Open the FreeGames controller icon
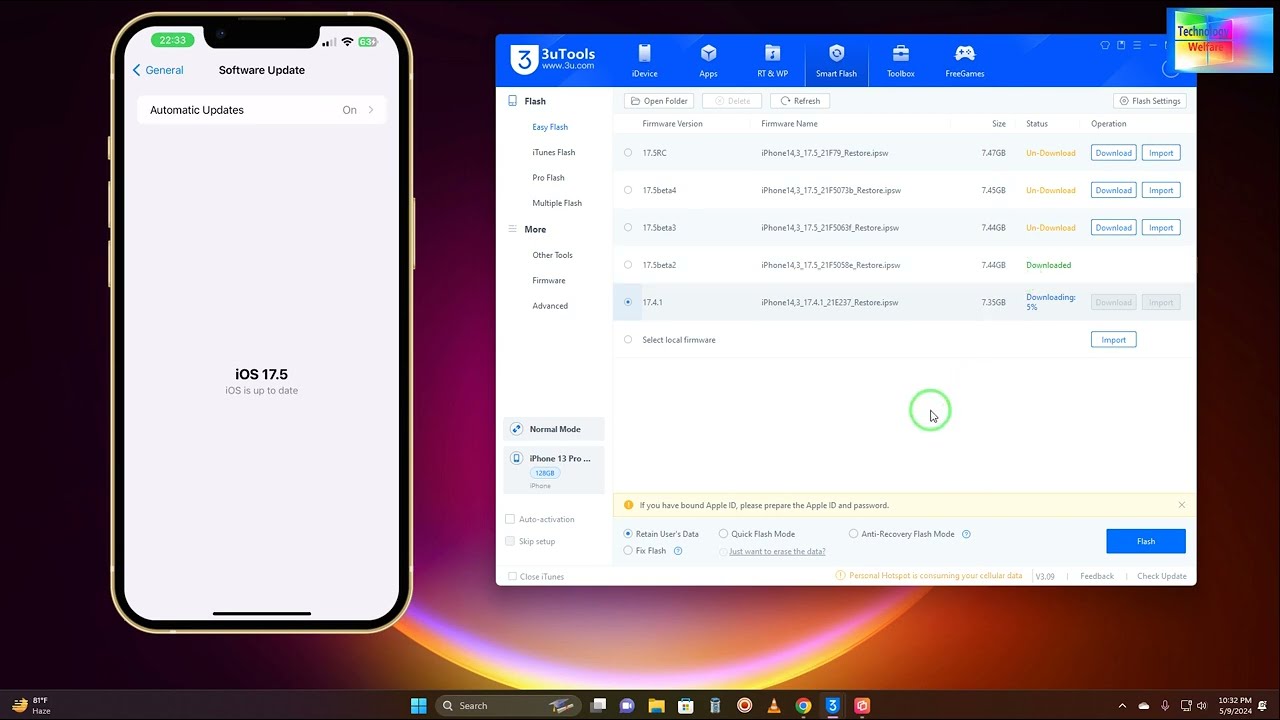Screen dimensions: 1280x720 [964, 54]
